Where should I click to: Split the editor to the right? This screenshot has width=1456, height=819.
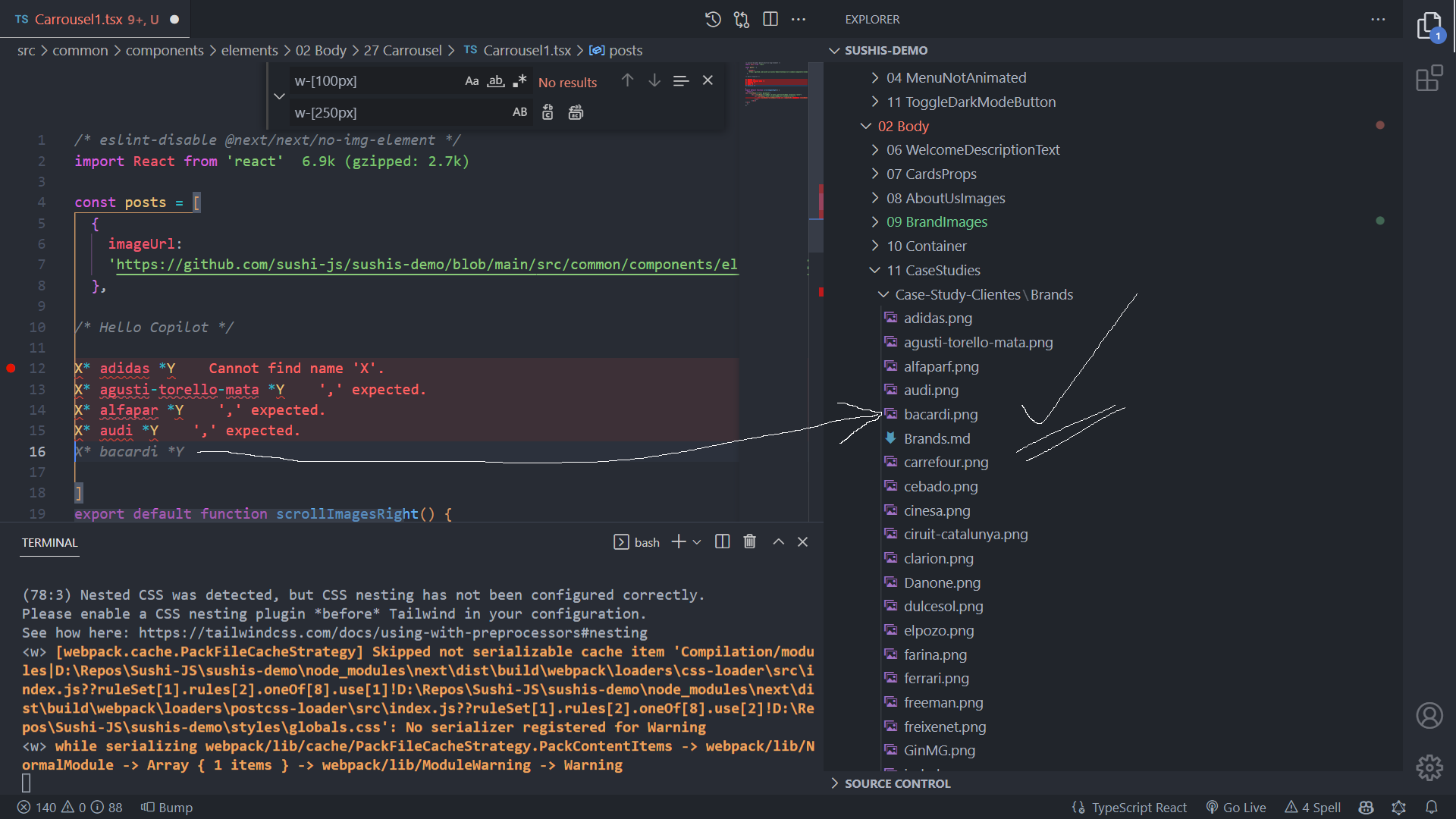pyautogui.click(x=770, y=20)
